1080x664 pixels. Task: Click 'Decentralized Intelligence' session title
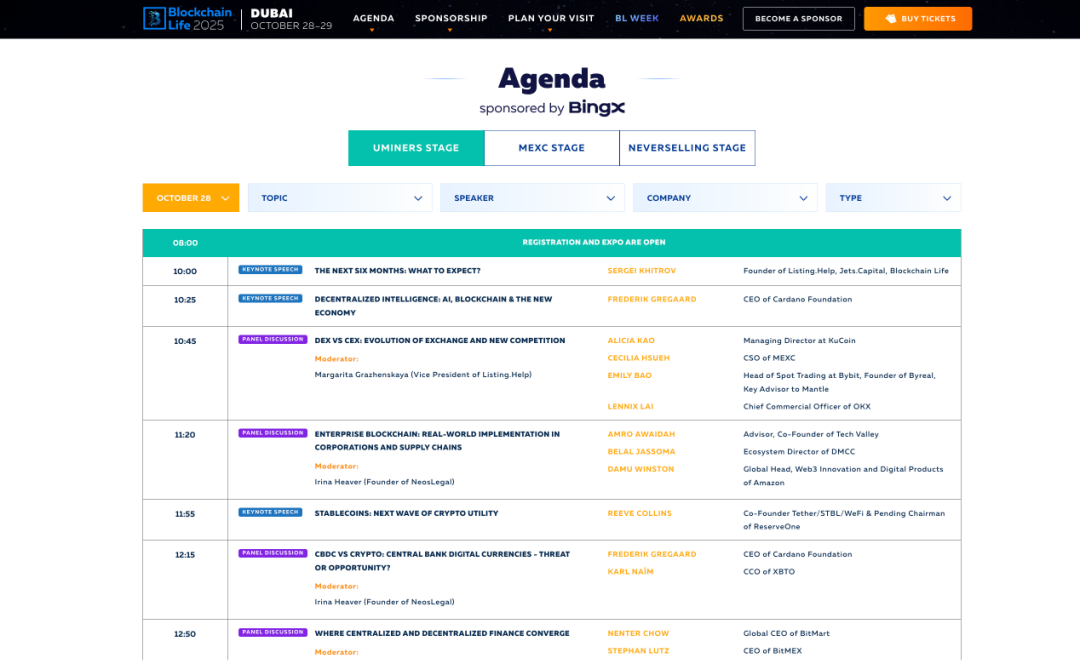[433, 306]
